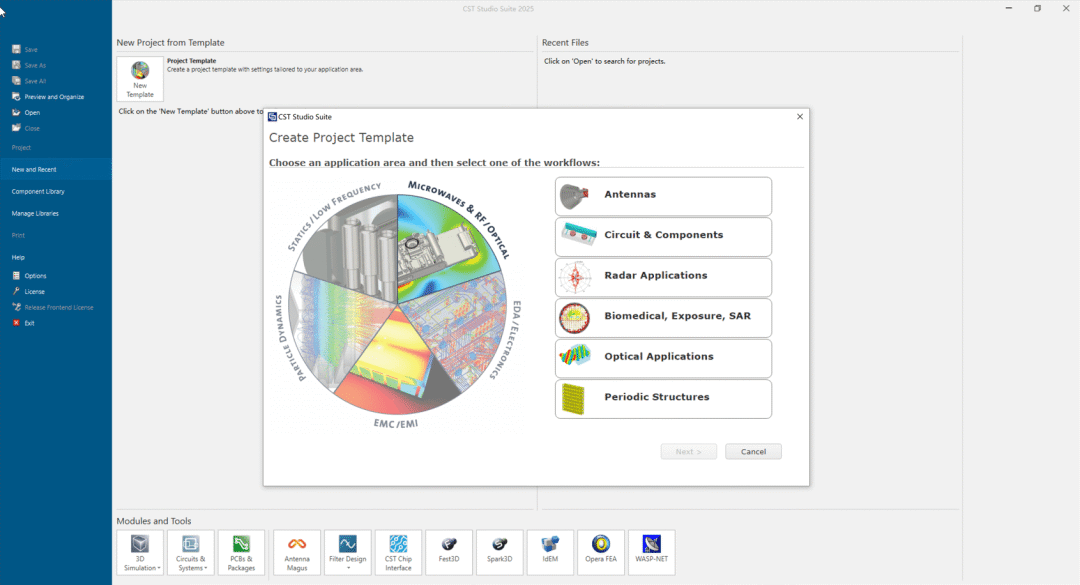Select Optical Applications workflow

tap(663, 358)
